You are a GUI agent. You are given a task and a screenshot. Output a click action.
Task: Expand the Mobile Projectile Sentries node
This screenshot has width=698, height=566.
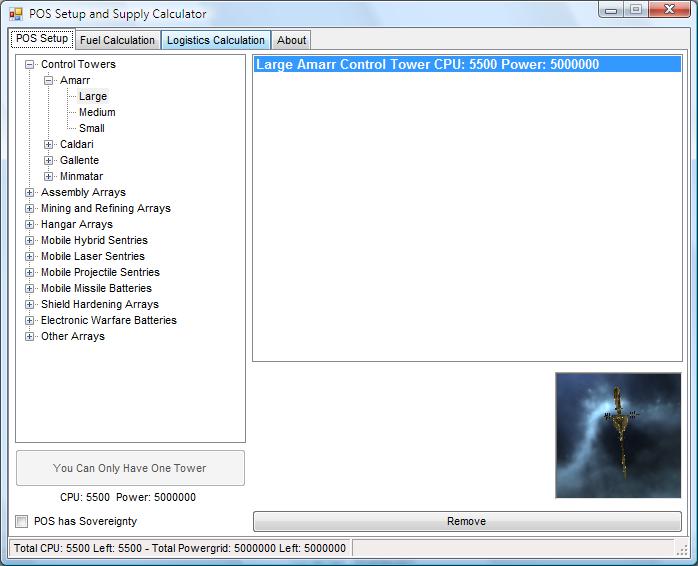[x=29, y=273]
